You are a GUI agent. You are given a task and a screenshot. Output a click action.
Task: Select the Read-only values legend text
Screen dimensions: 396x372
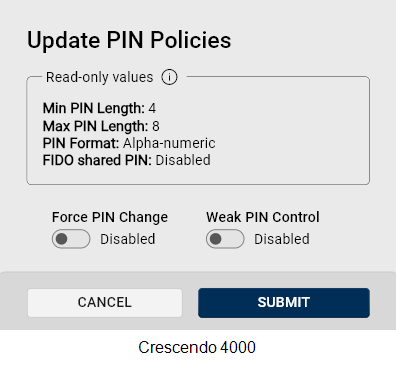[x=99, y=77]
